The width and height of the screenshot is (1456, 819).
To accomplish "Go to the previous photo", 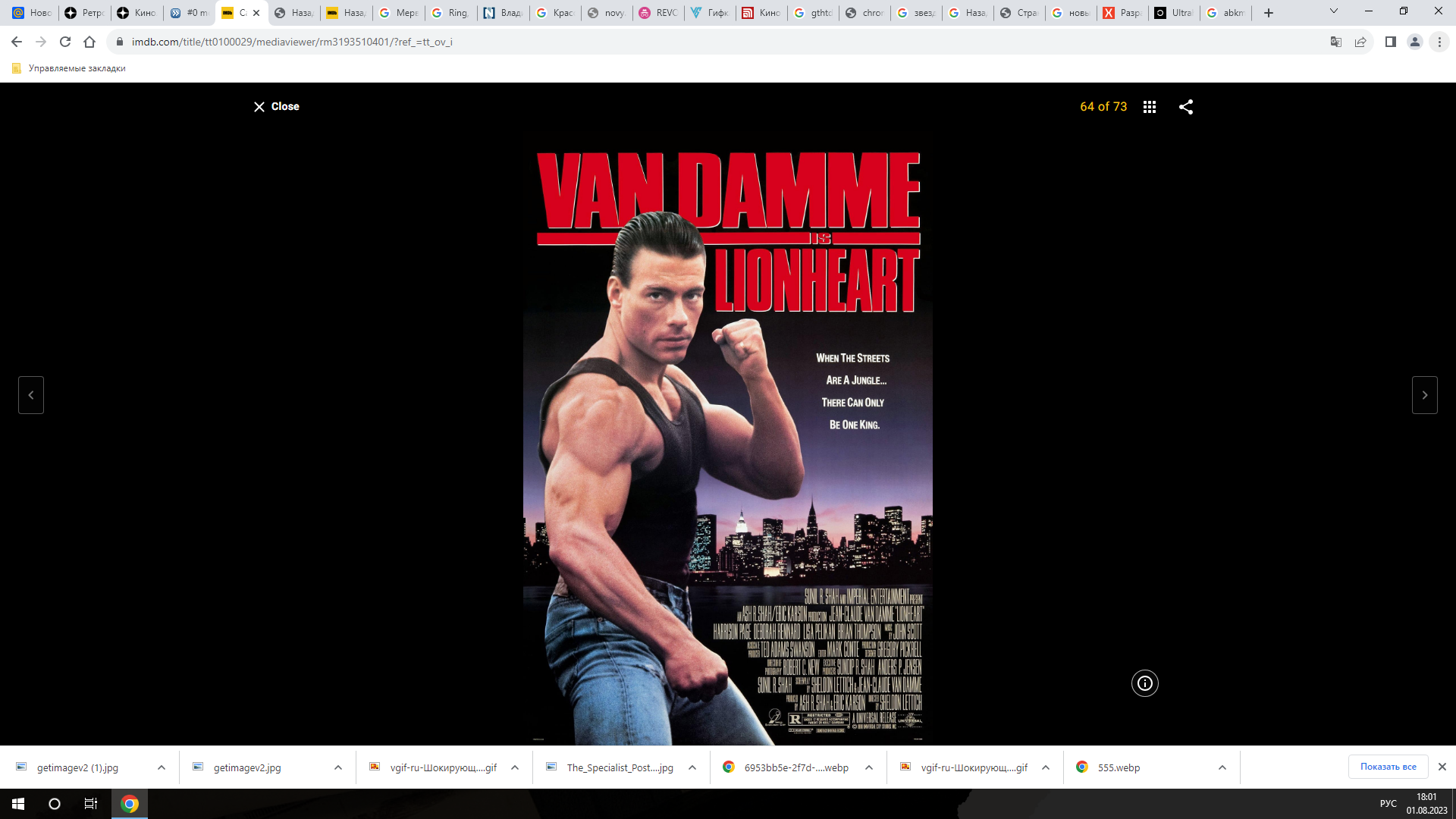I will pos(31,395).
